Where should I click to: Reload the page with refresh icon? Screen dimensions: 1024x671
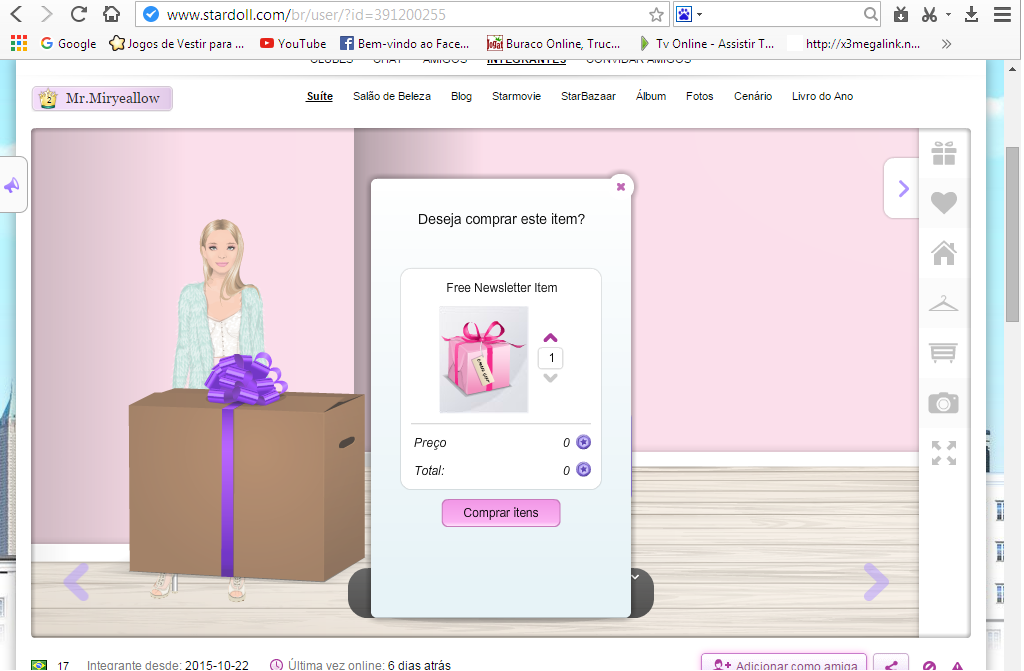point(79,14)
